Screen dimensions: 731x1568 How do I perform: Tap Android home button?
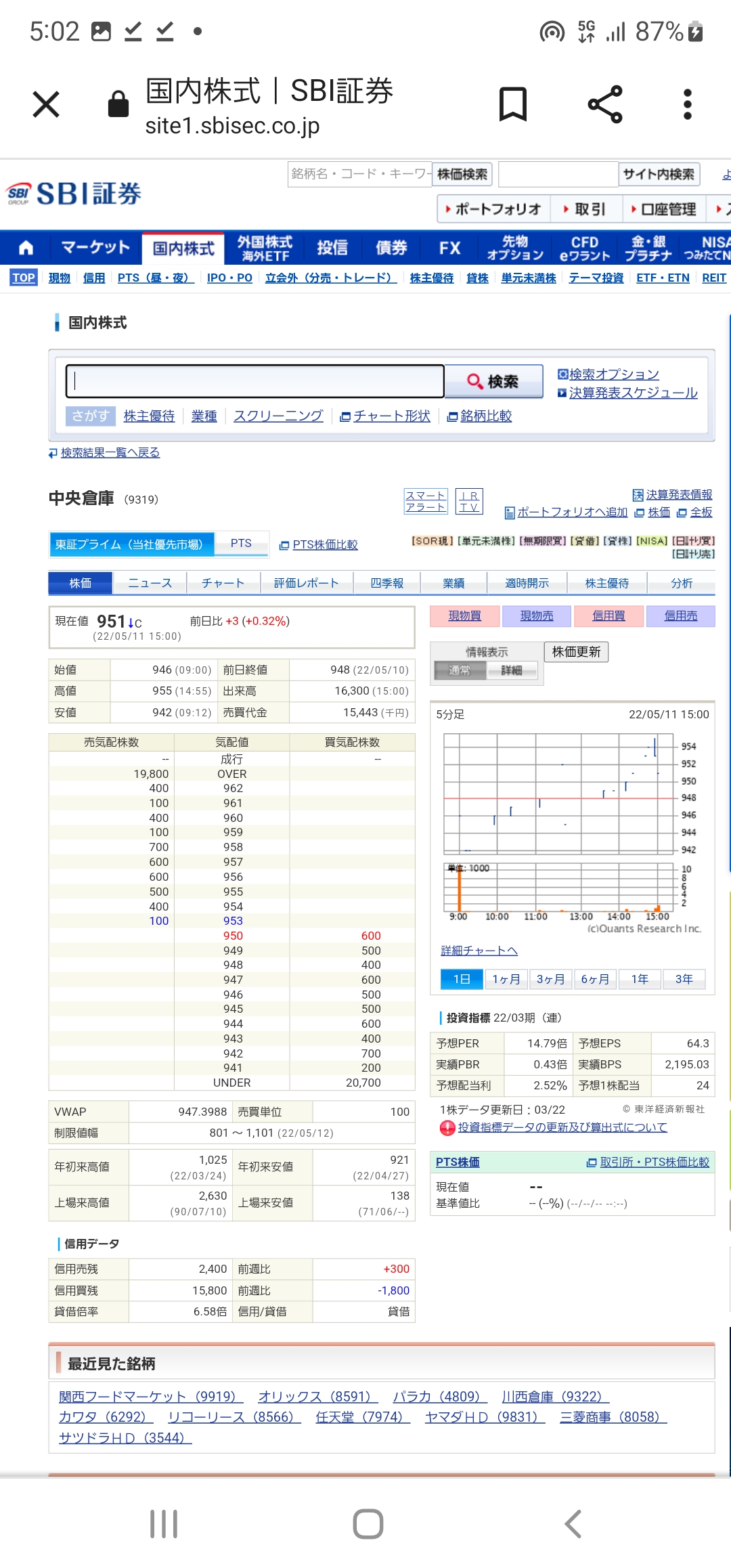(368, 1524)
